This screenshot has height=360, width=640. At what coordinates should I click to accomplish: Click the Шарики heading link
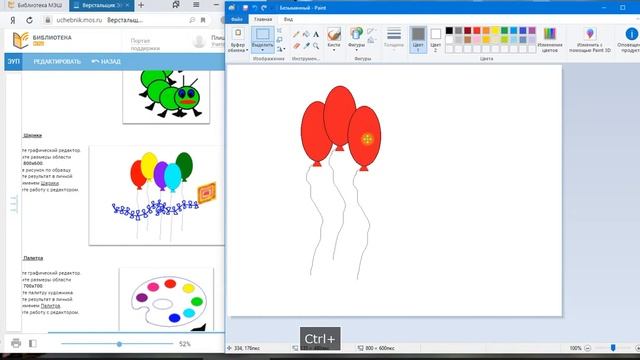[x=33, y=135]
